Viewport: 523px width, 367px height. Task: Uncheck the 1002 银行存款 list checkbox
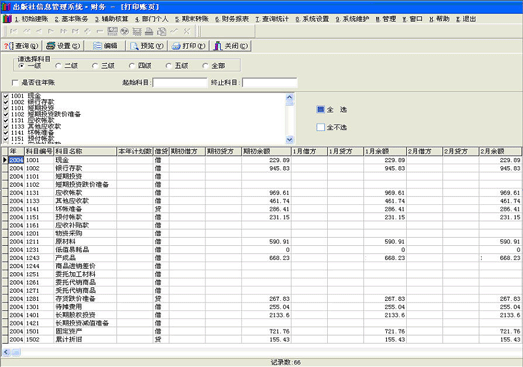point(6,102)
